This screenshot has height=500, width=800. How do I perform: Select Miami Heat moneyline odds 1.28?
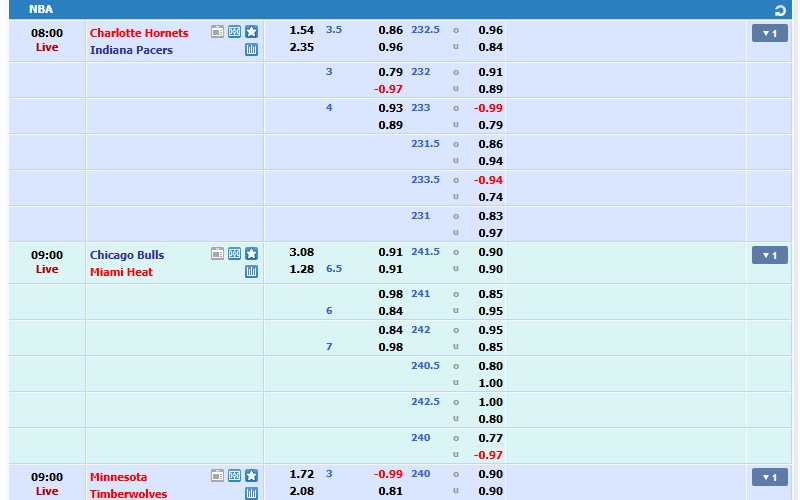click(301, 269)
